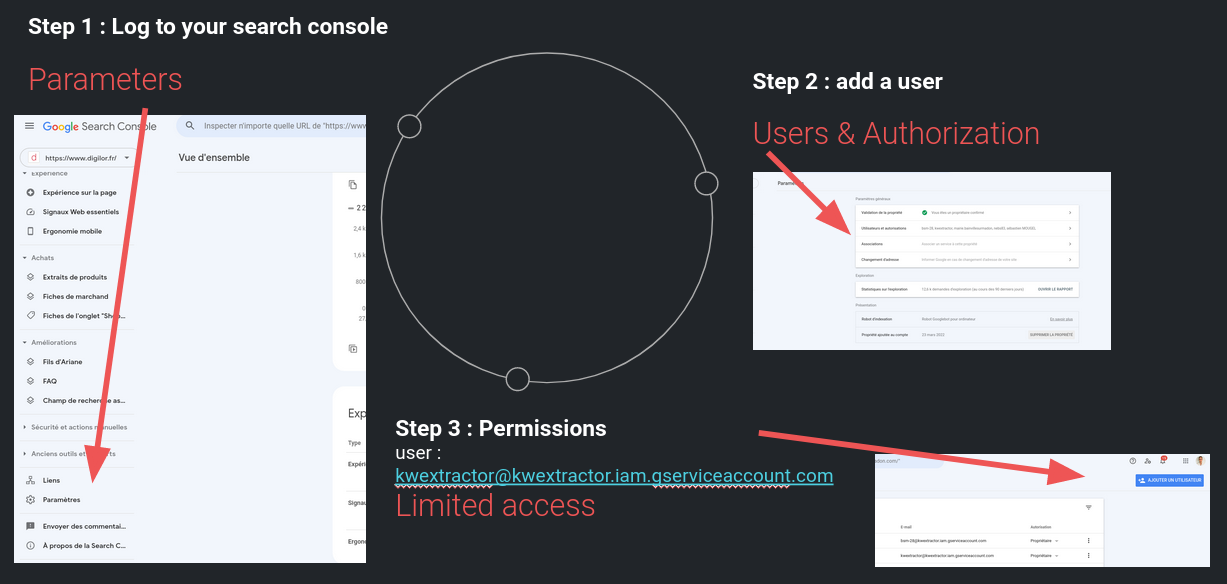Open the hamburger menu beside Google Search Console
Screen dimensions: 1227x584
point(29,126)
